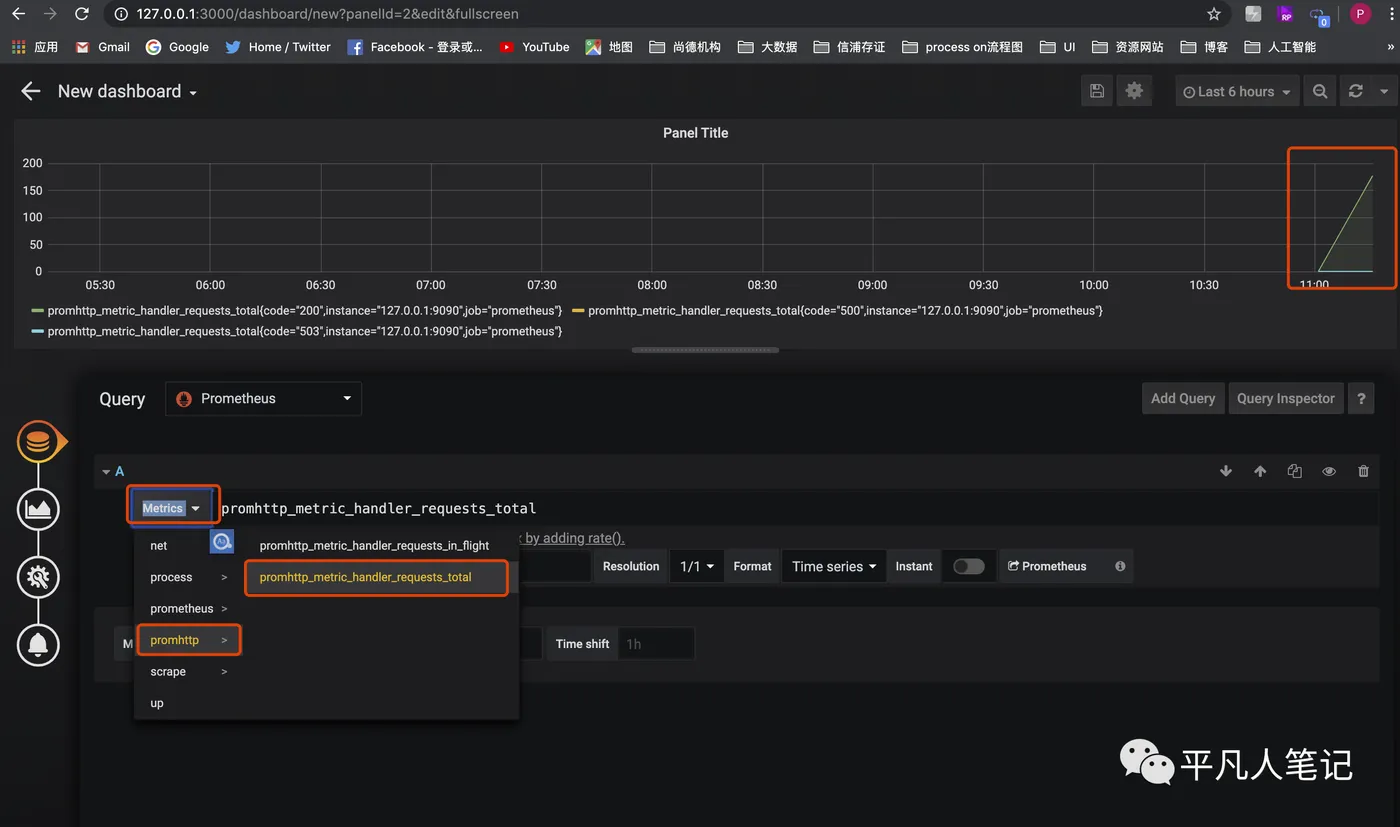The width and height of the screenshot is (1400, 827).
Task: Open the Format Time series dropdown
Action: (834, 566)
